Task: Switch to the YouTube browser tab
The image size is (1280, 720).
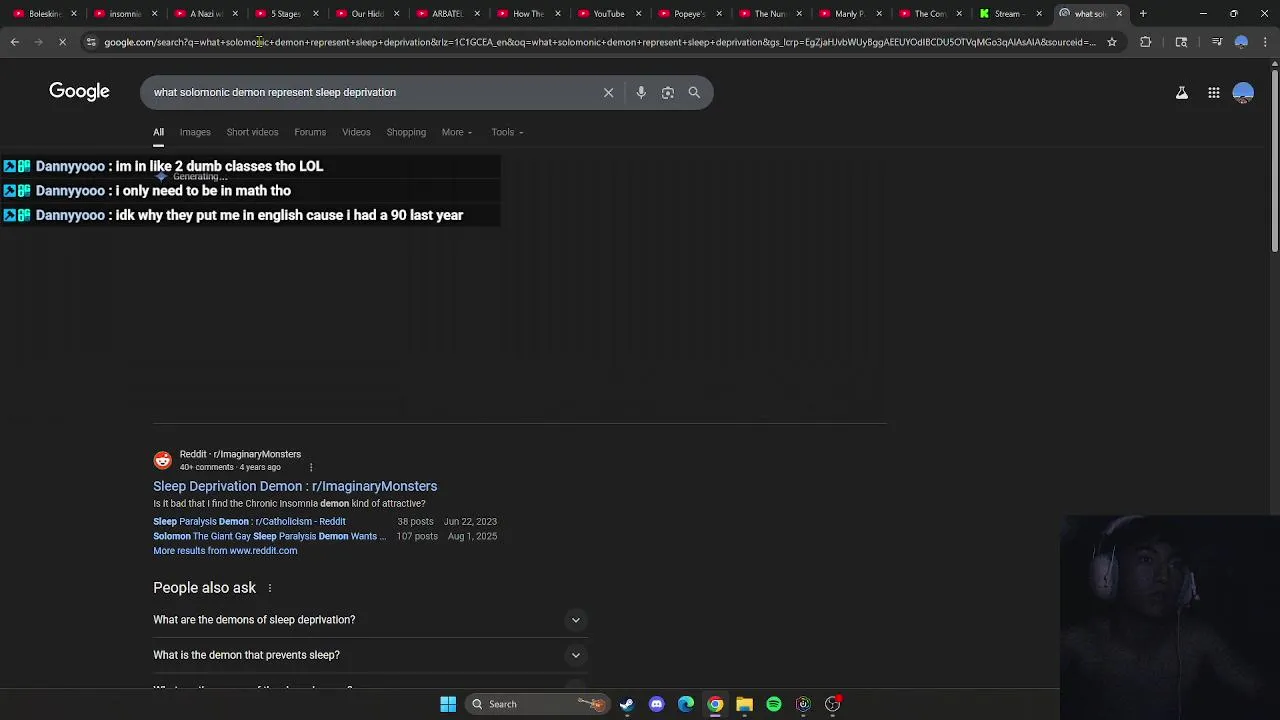Action: click(x=608, y=14)
